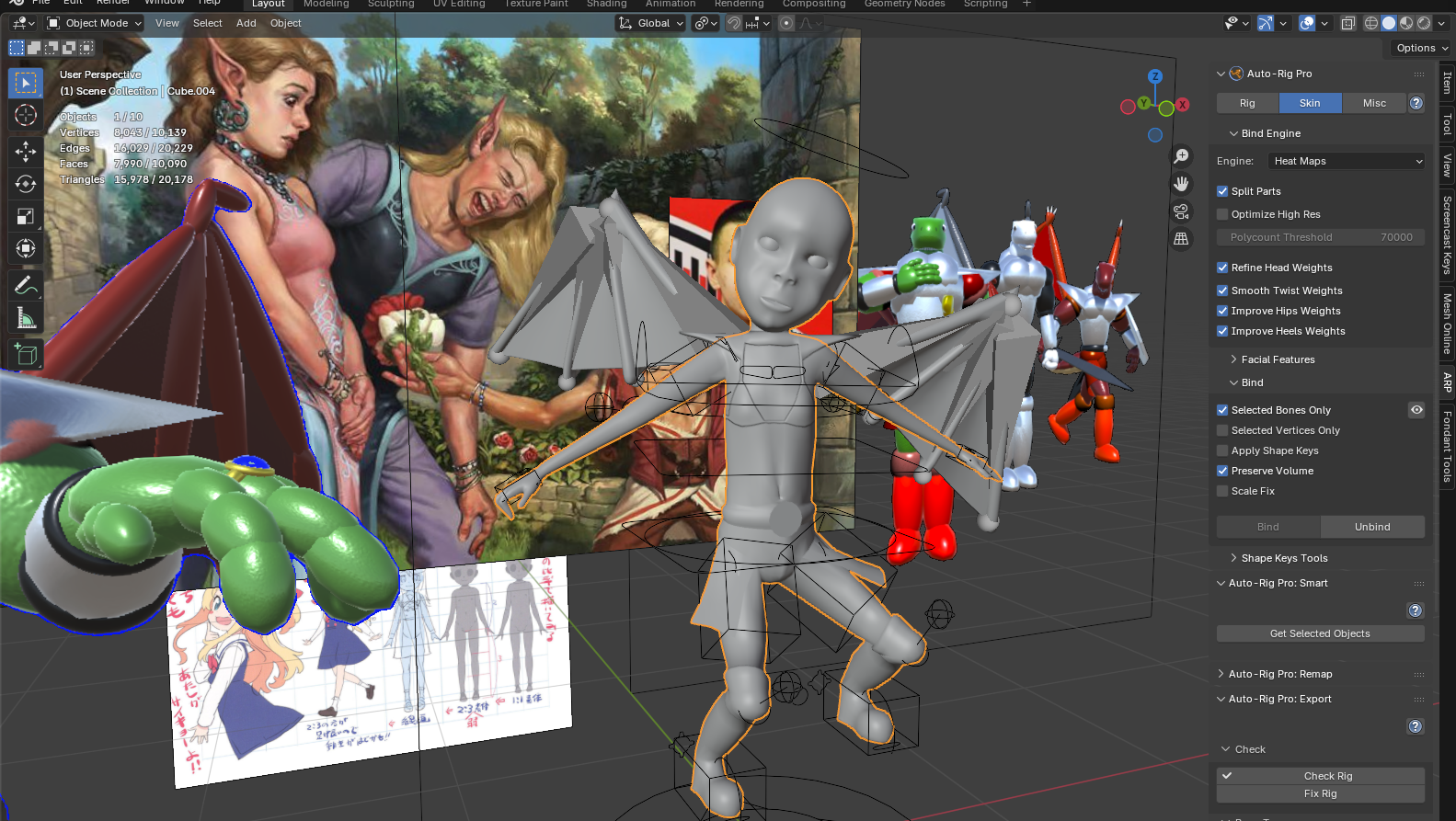Screen dimensions: 1456x821
Task: Select the Annotate pencil tool
Action: pos(26,286)
